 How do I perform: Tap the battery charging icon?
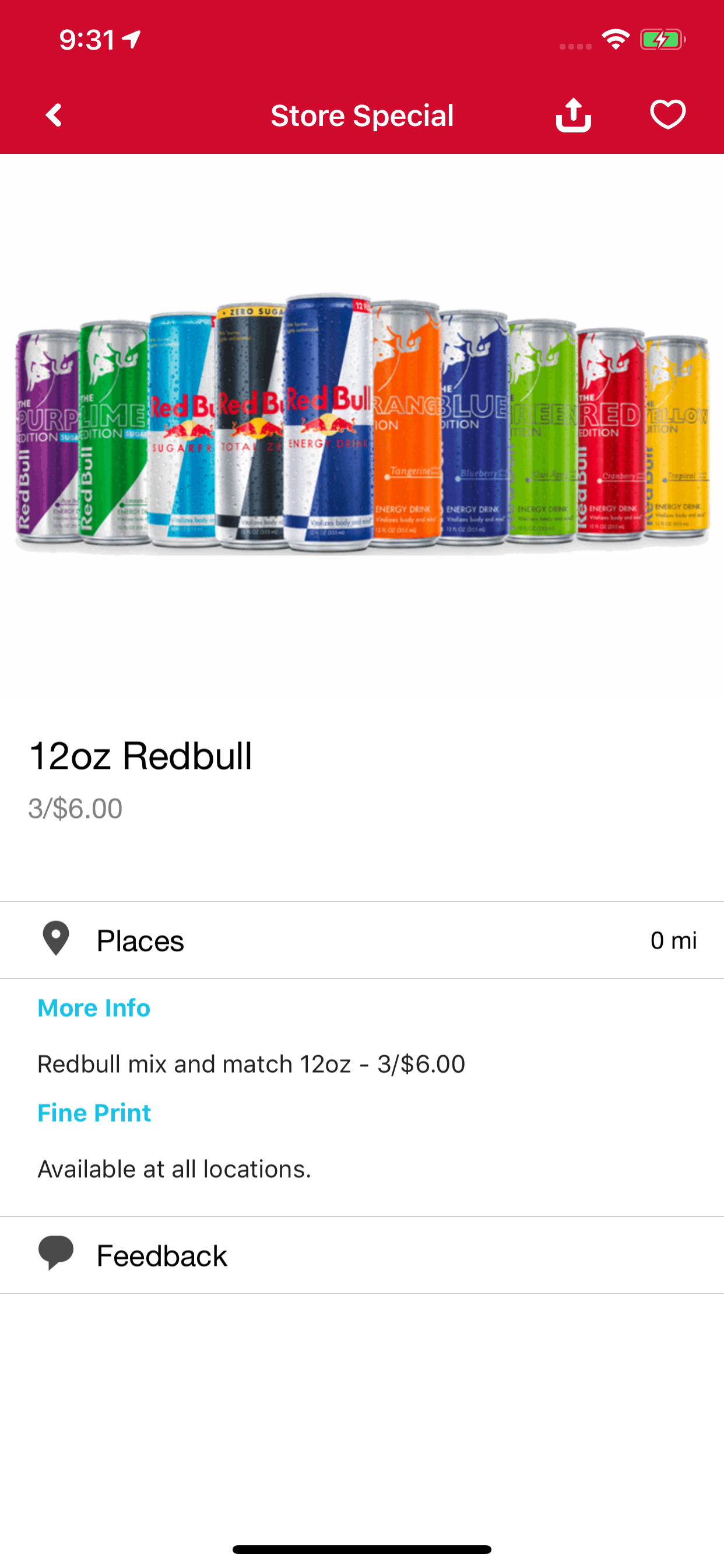pyautogui.click(x=662, y=40)
